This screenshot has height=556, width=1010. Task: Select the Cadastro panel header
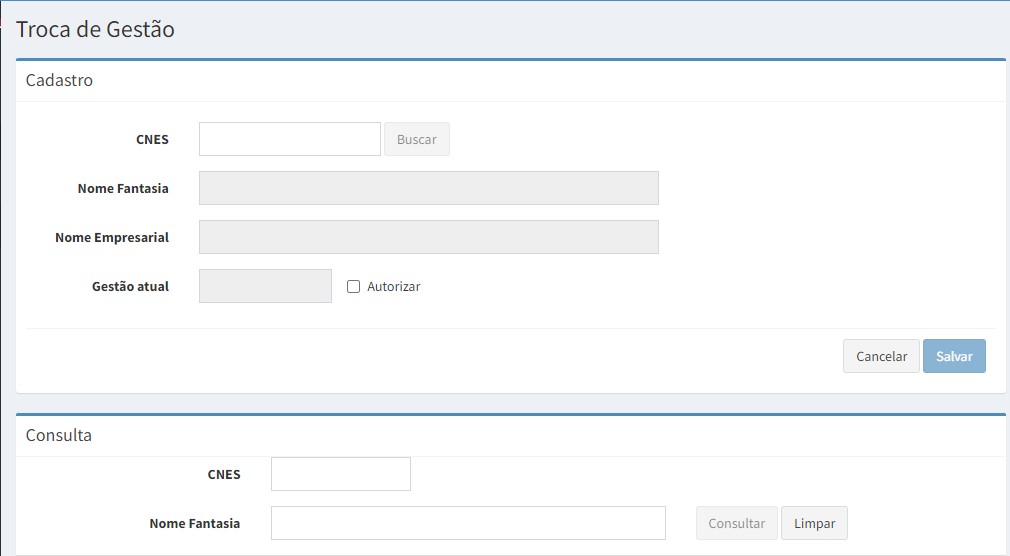59,80
